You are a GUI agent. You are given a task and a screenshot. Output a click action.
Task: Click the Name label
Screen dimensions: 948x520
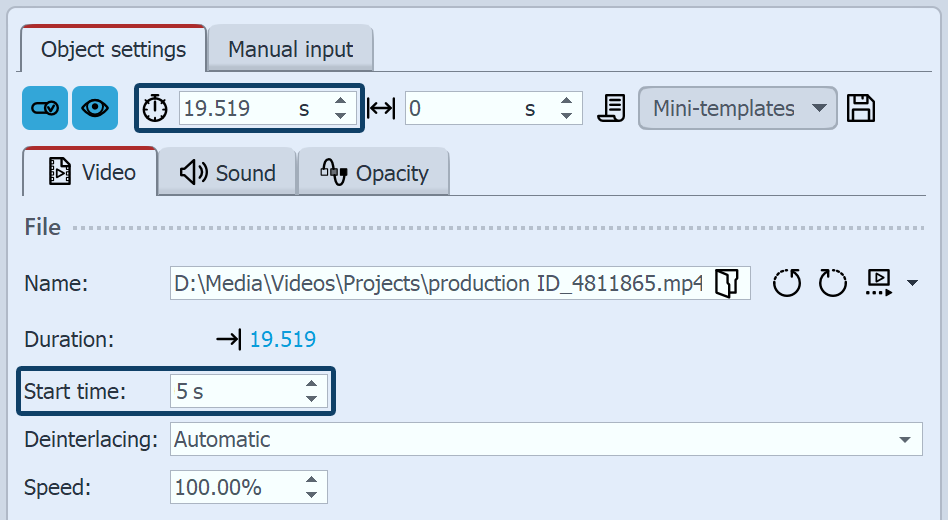56,283
